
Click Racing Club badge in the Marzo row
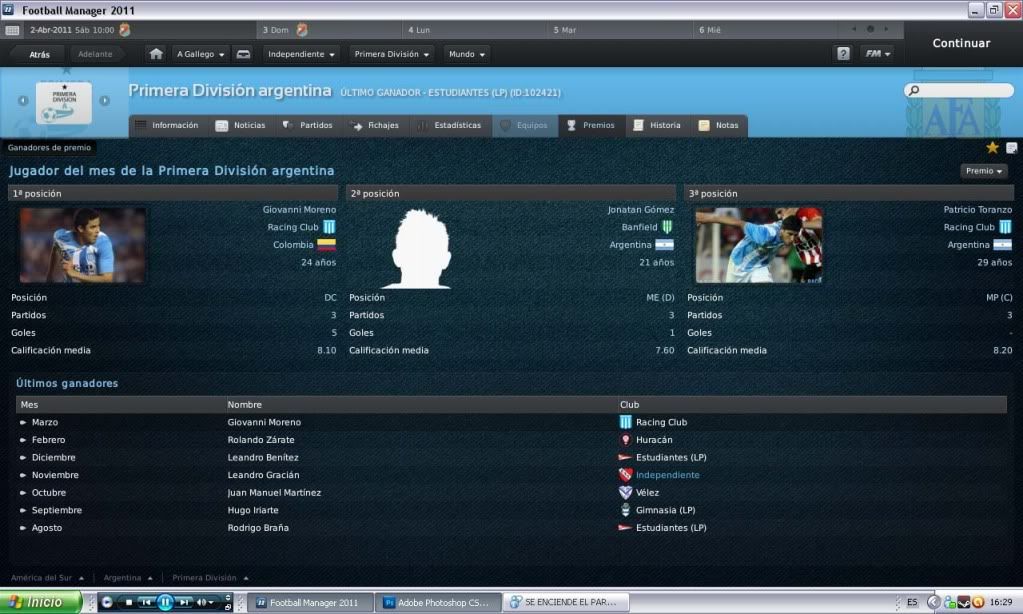[x=625, y=422]
